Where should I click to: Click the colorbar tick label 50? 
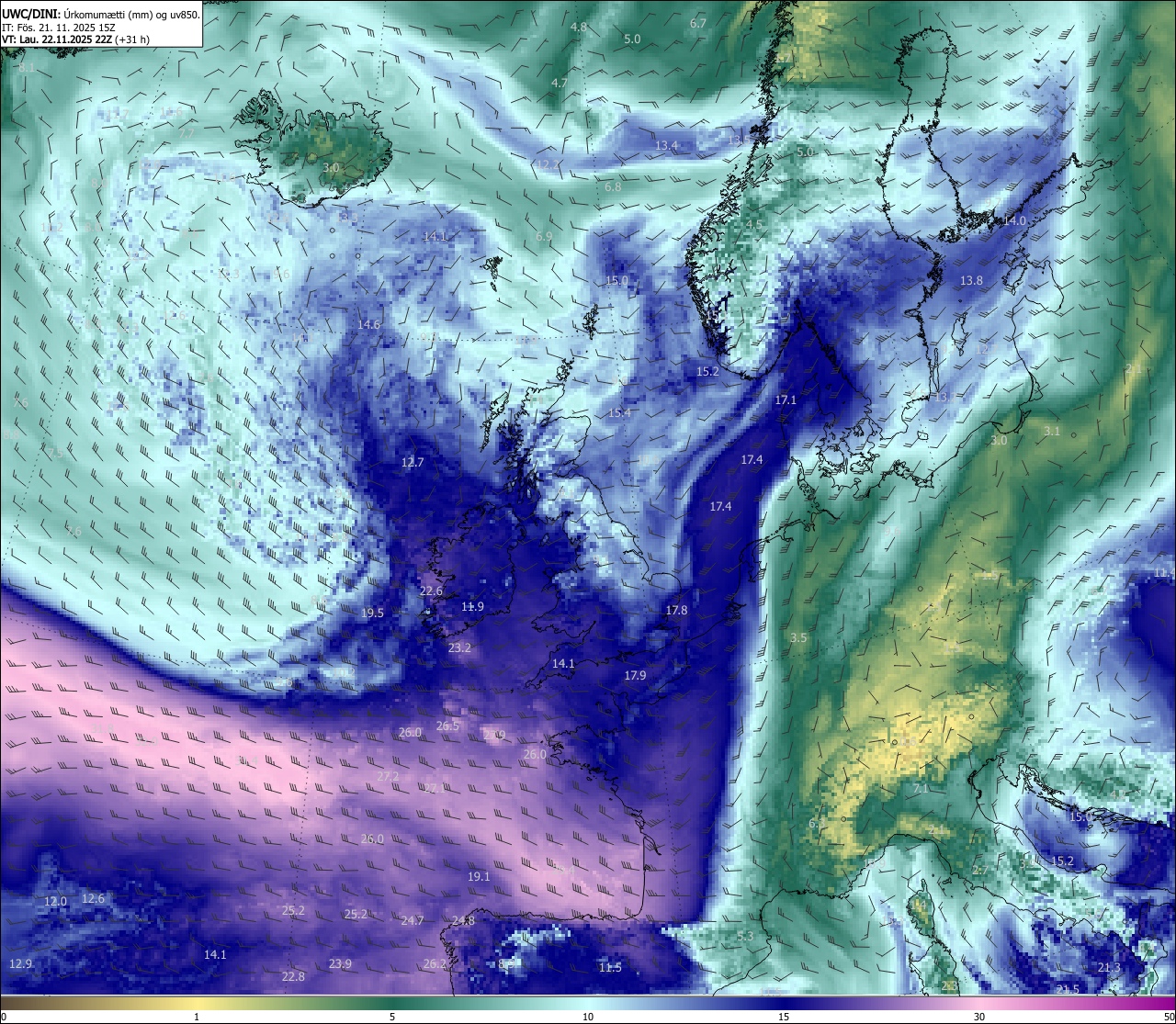click(1168, 1017)
